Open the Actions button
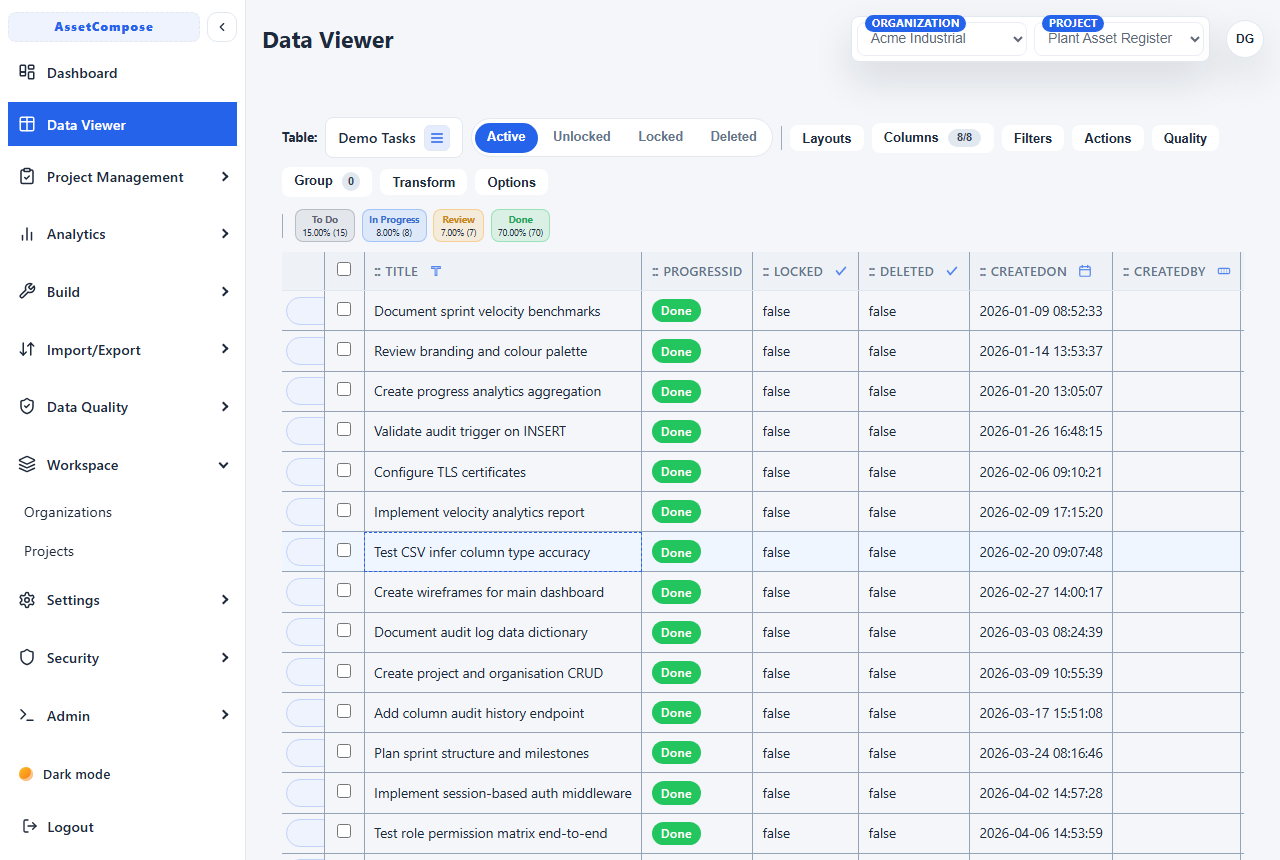 pos(1108,138)
